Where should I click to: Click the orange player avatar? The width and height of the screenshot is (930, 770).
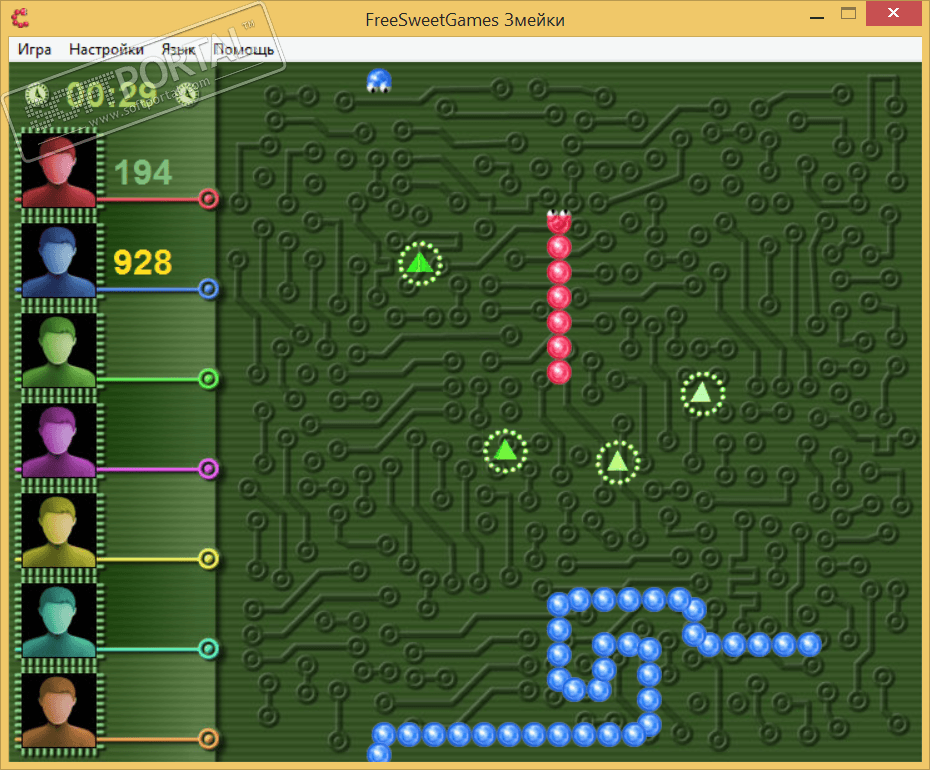pos(59,711)
